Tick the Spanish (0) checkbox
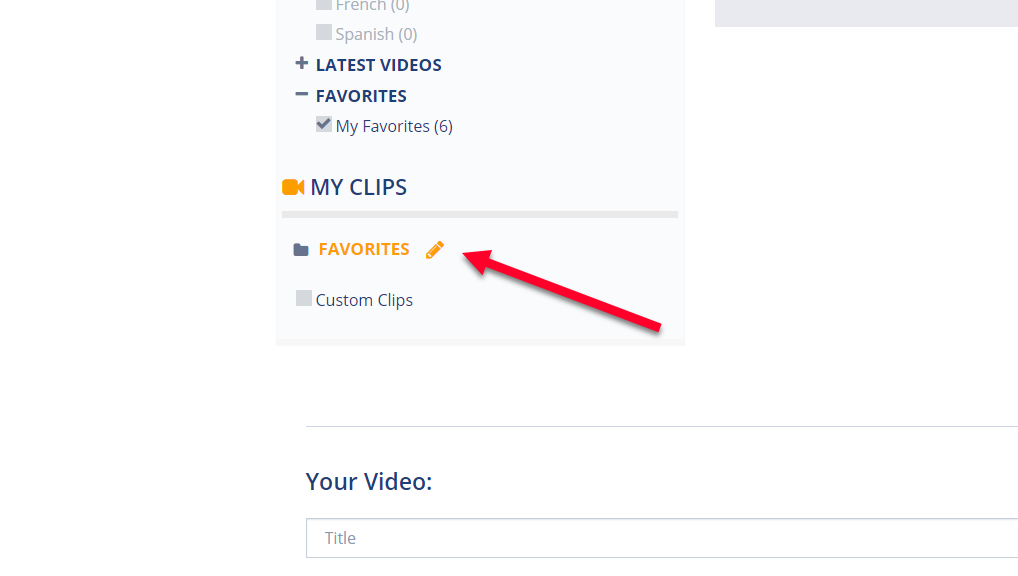Viewport: 1018px width, 576px height. click(x=323, y=32)
